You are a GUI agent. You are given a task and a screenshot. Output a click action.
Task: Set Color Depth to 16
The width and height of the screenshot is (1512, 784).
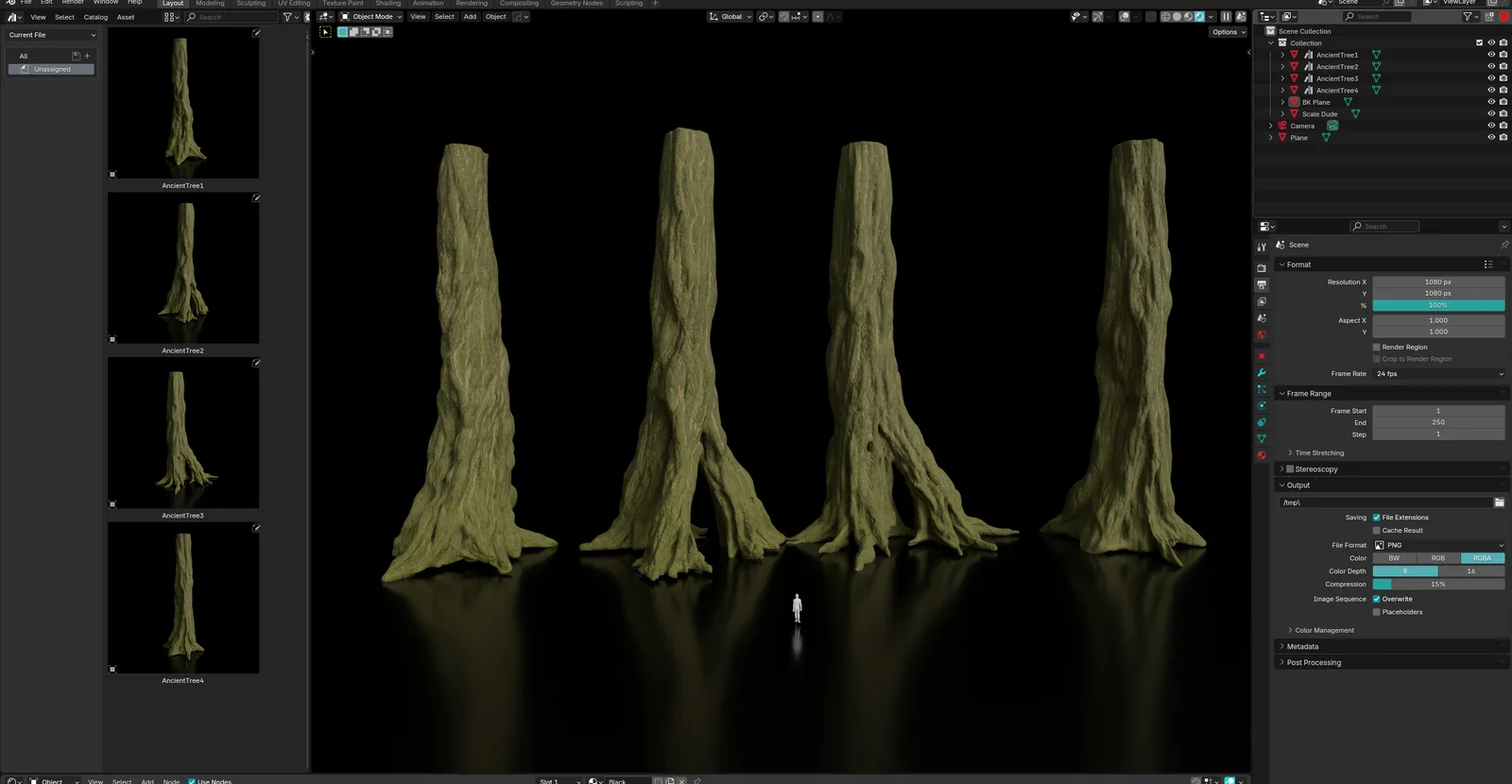click(1471, 571)
